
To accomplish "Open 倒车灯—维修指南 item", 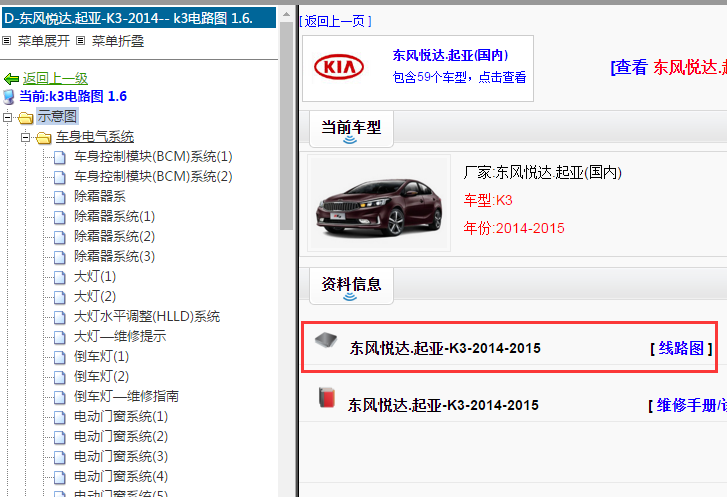I will point(126,396).
